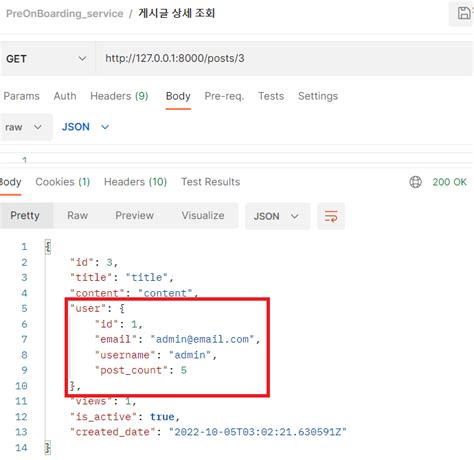Click the "content": "content" line

pyautogui.click(x=134, y=293)
